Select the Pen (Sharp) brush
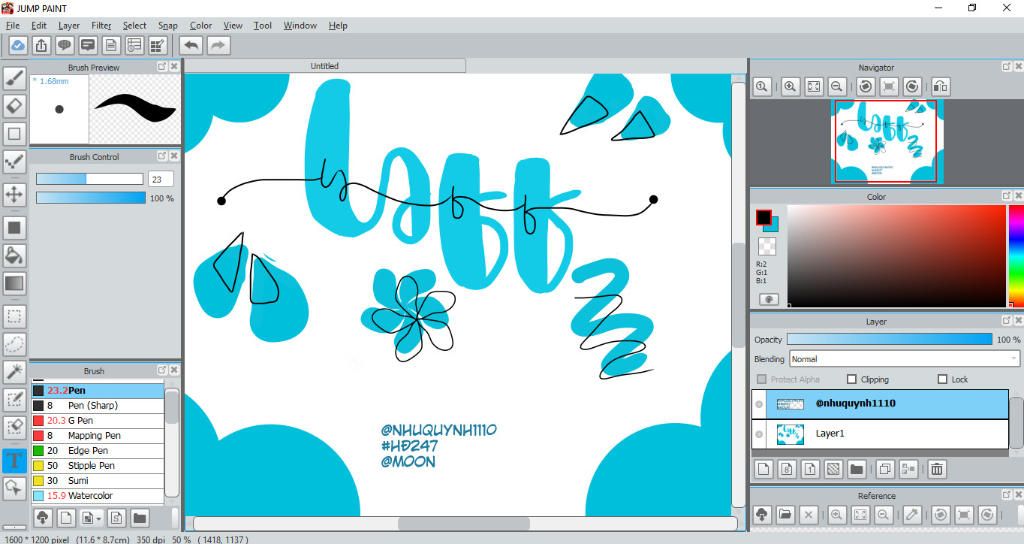 pyautogui.click(x=98, y=406)
